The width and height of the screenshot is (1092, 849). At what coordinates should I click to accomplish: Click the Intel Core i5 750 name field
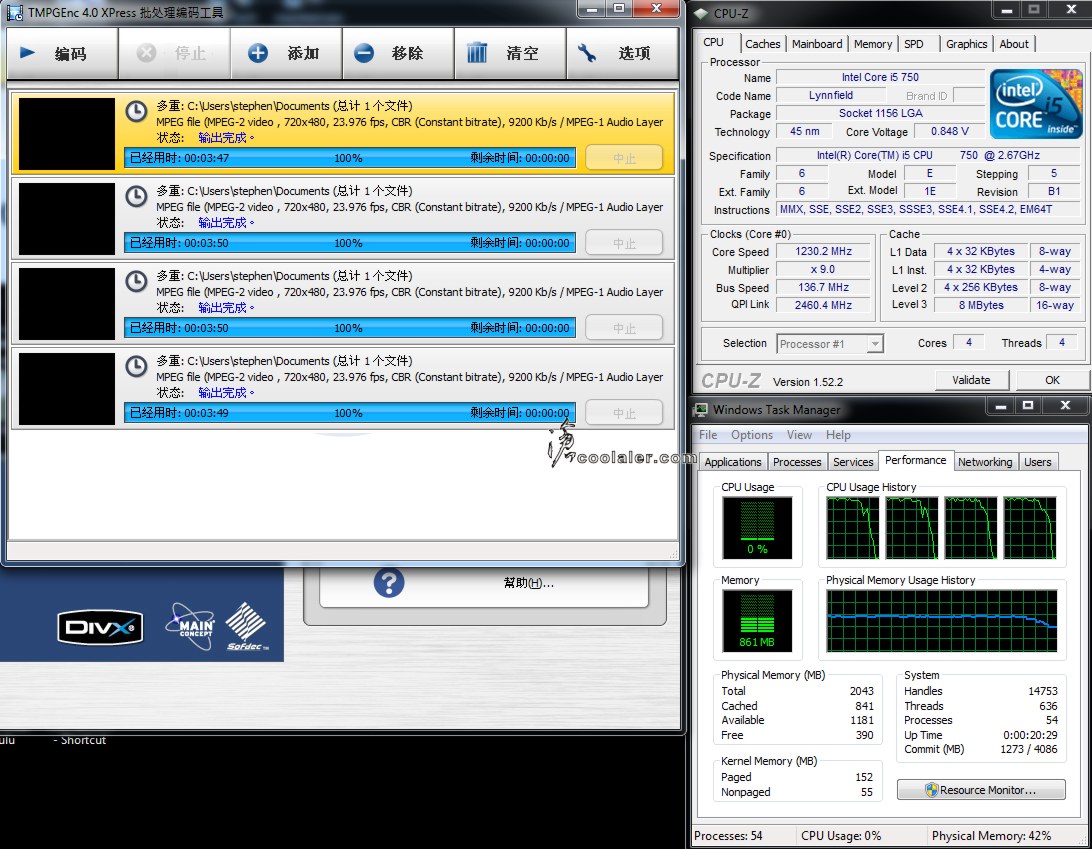coord(880,77)
